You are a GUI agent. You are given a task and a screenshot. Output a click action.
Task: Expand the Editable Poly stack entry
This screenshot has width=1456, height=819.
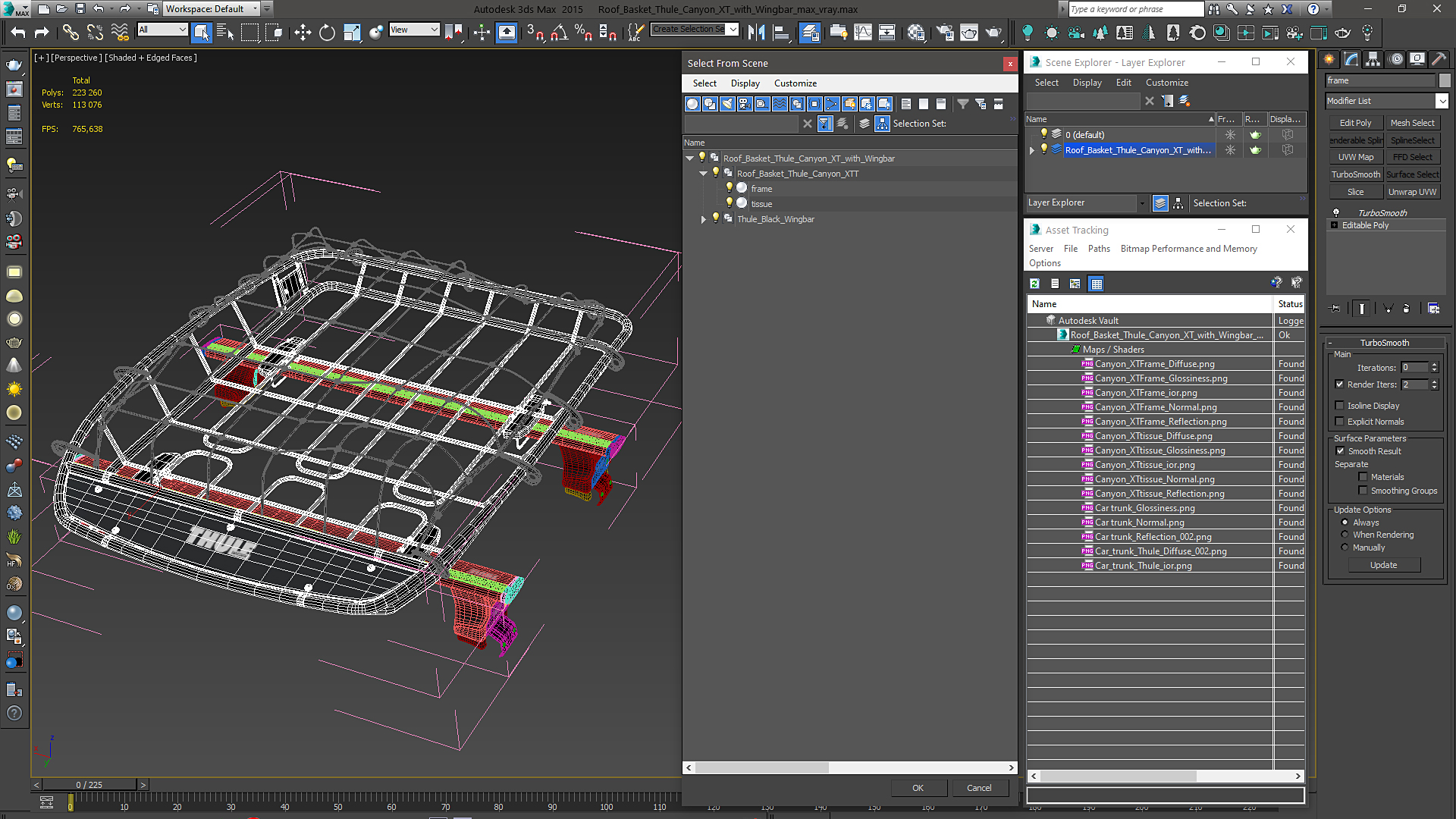[x=1334, y=225]
